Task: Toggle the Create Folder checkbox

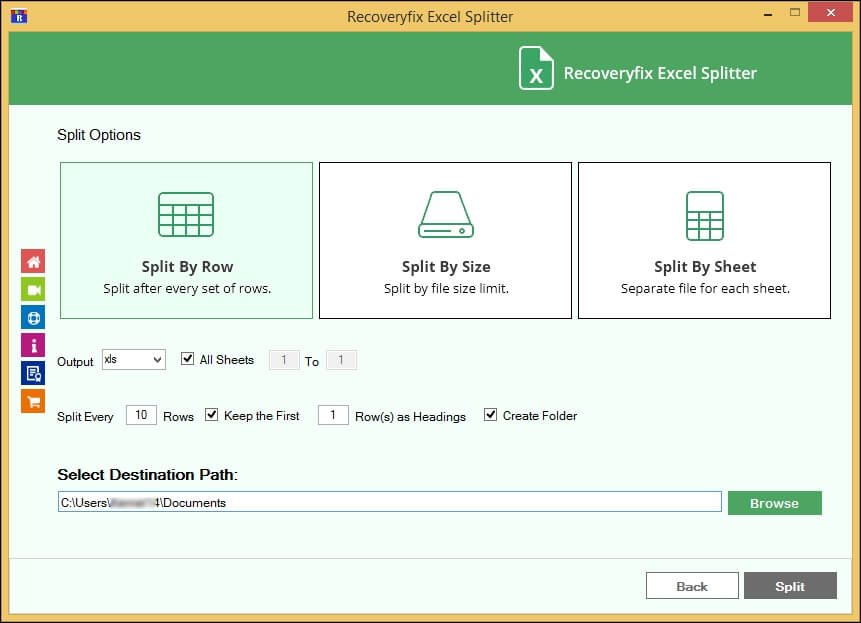Action: [490, 414]
